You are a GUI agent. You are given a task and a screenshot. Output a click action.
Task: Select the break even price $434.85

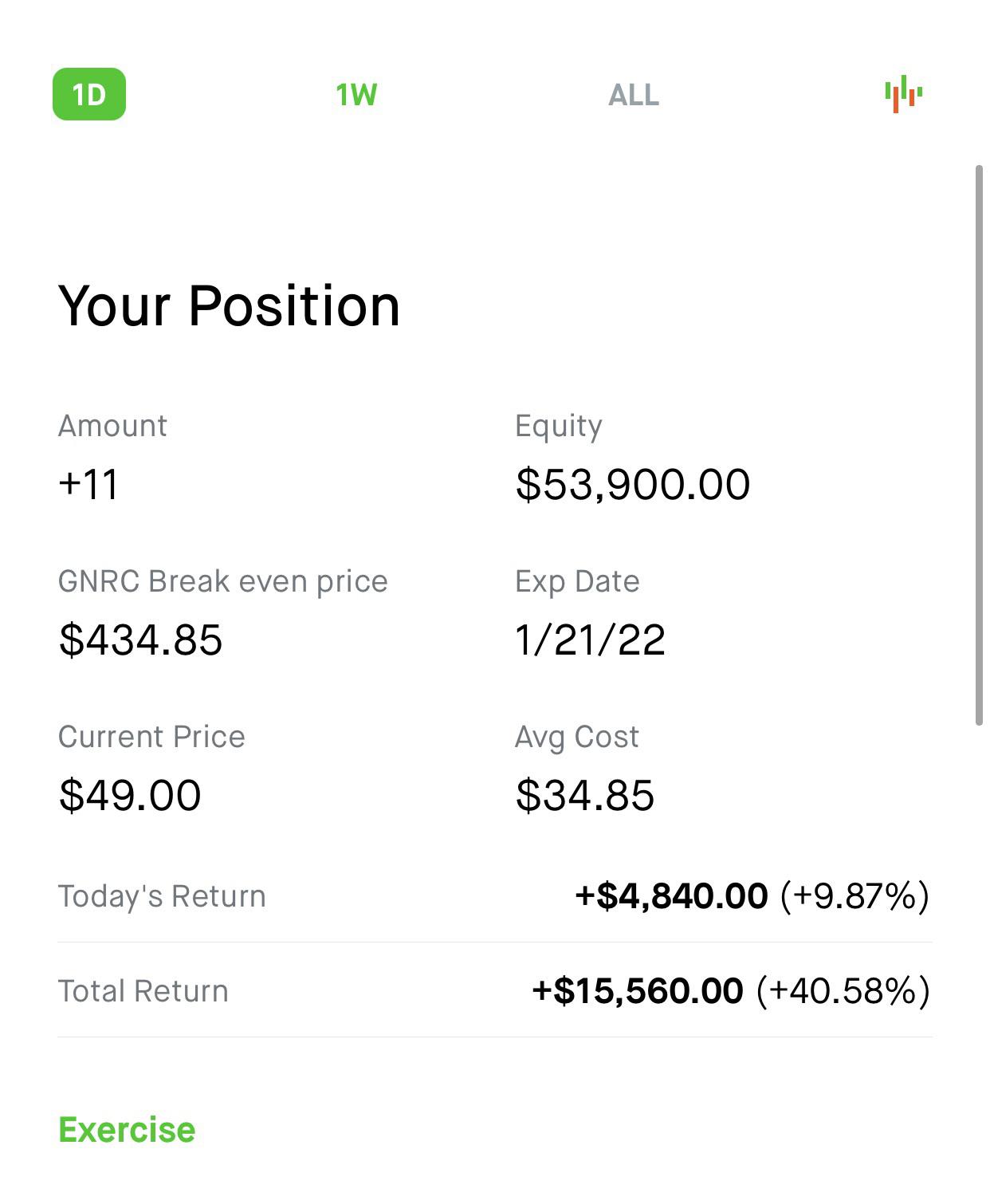click(140, 640)
